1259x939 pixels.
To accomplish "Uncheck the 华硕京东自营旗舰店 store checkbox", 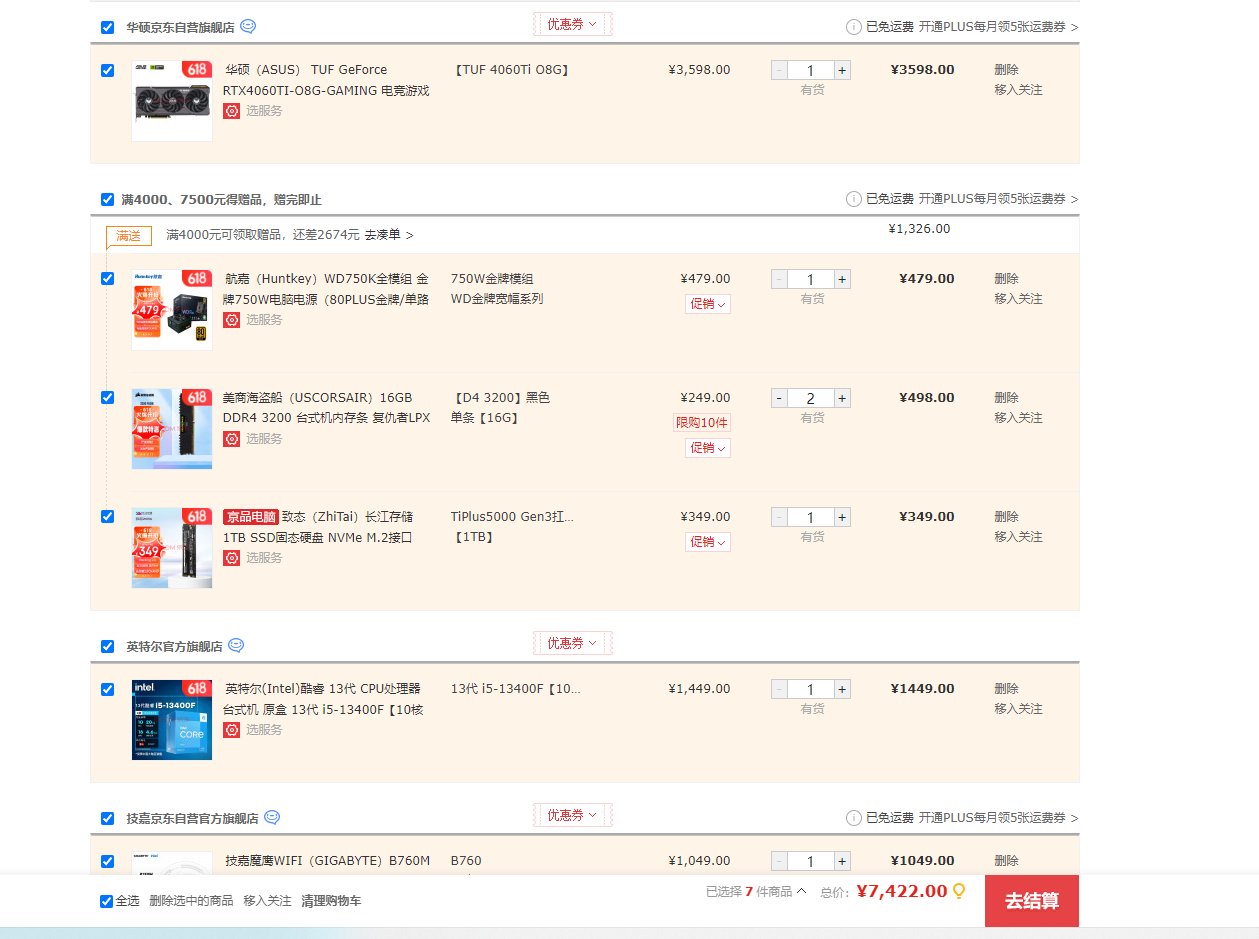I will pos(108,27).
